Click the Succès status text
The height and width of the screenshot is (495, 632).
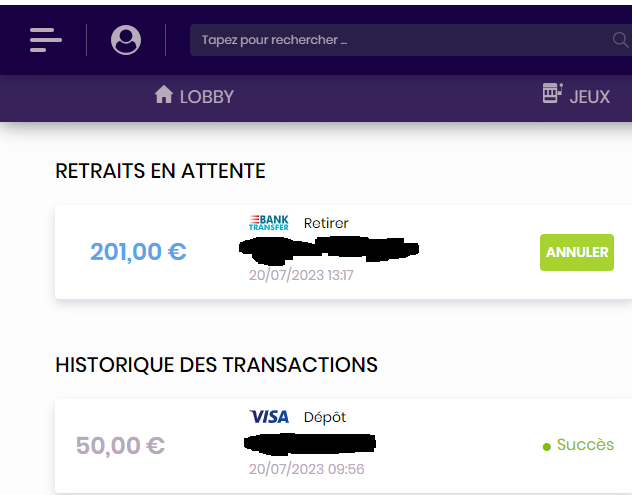(x=585, y=445)
